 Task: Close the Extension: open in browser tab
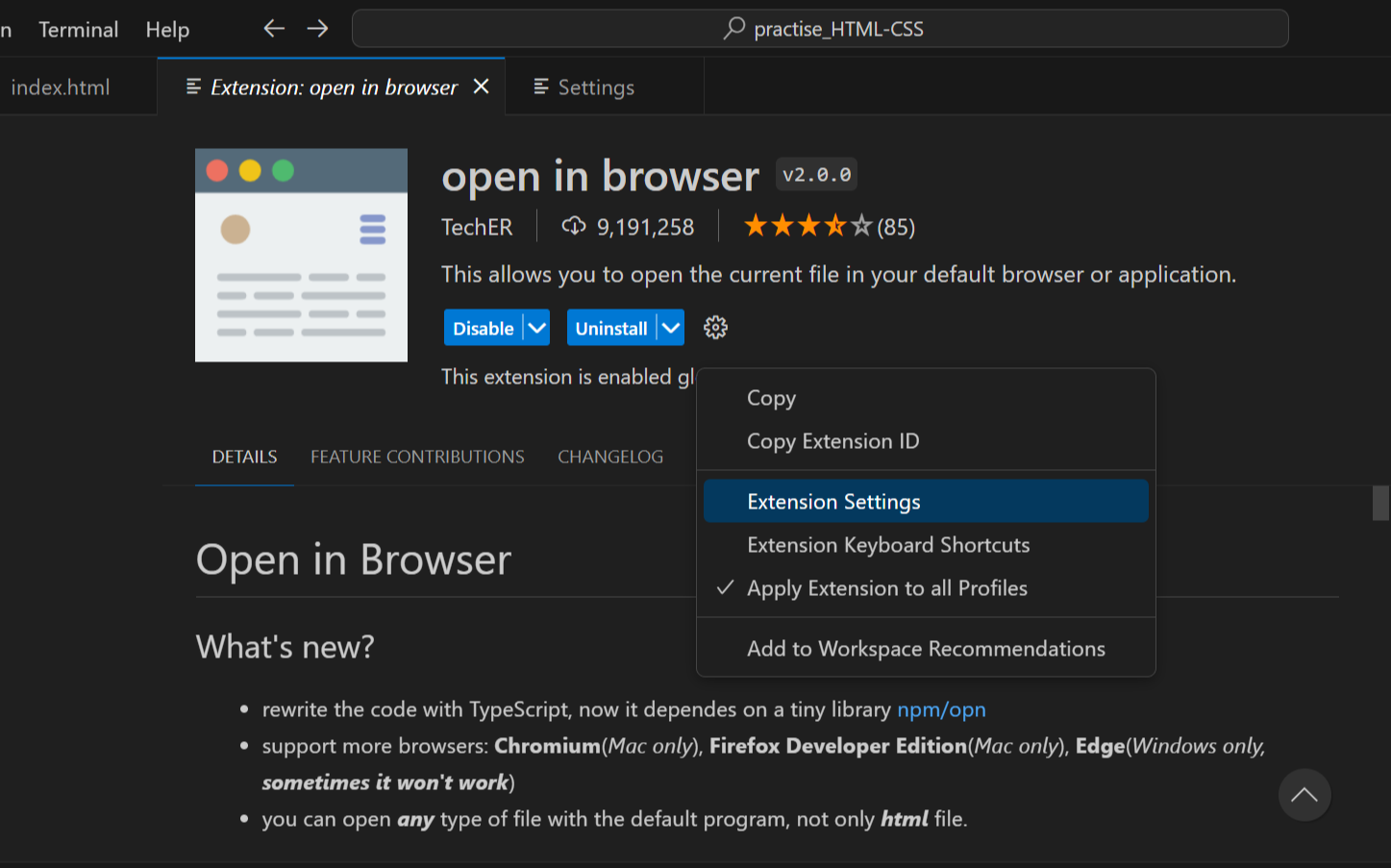pyautogui.click(x=482, y=87)
